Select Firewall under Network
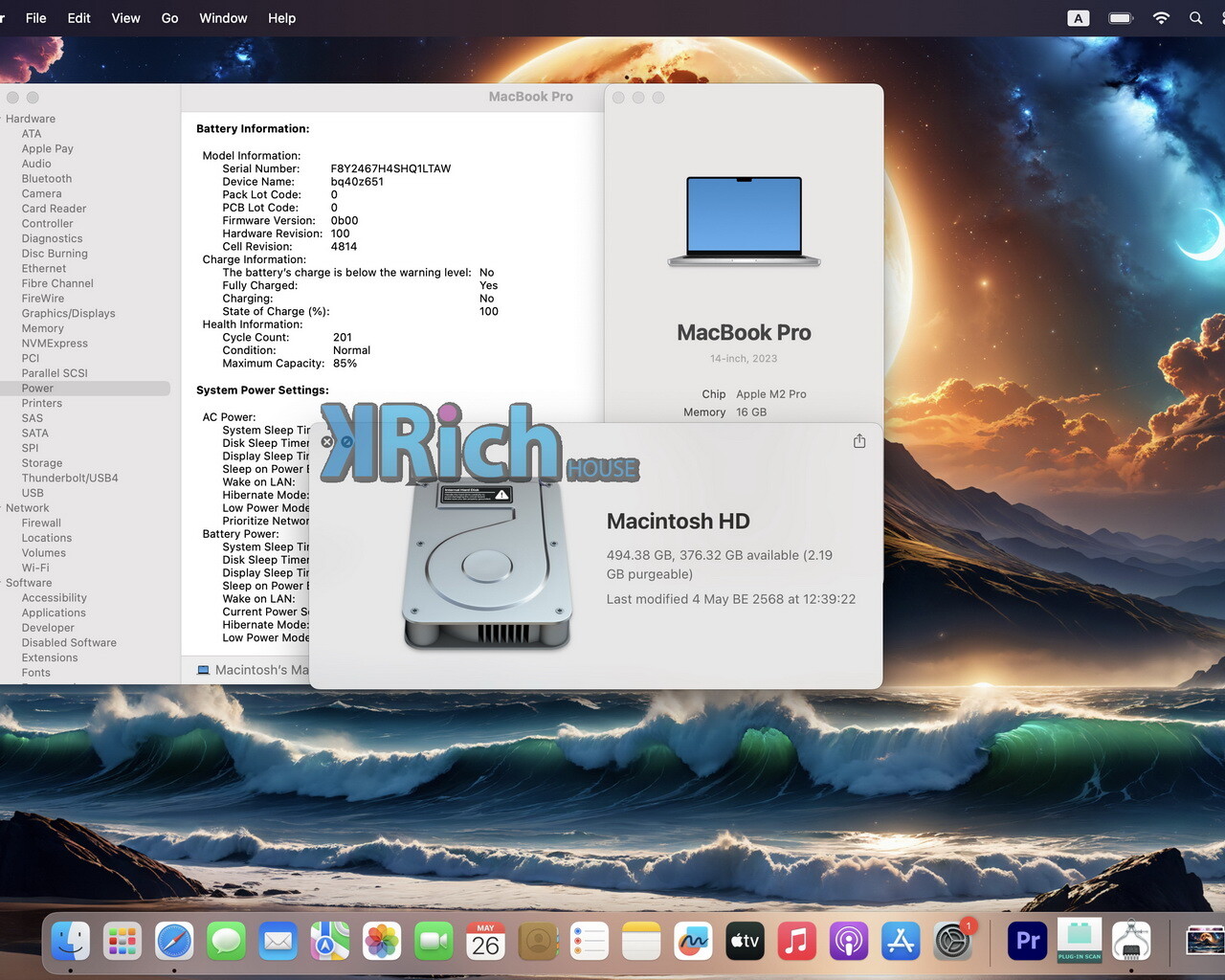The image size is (1225, 980). point(41,523)
